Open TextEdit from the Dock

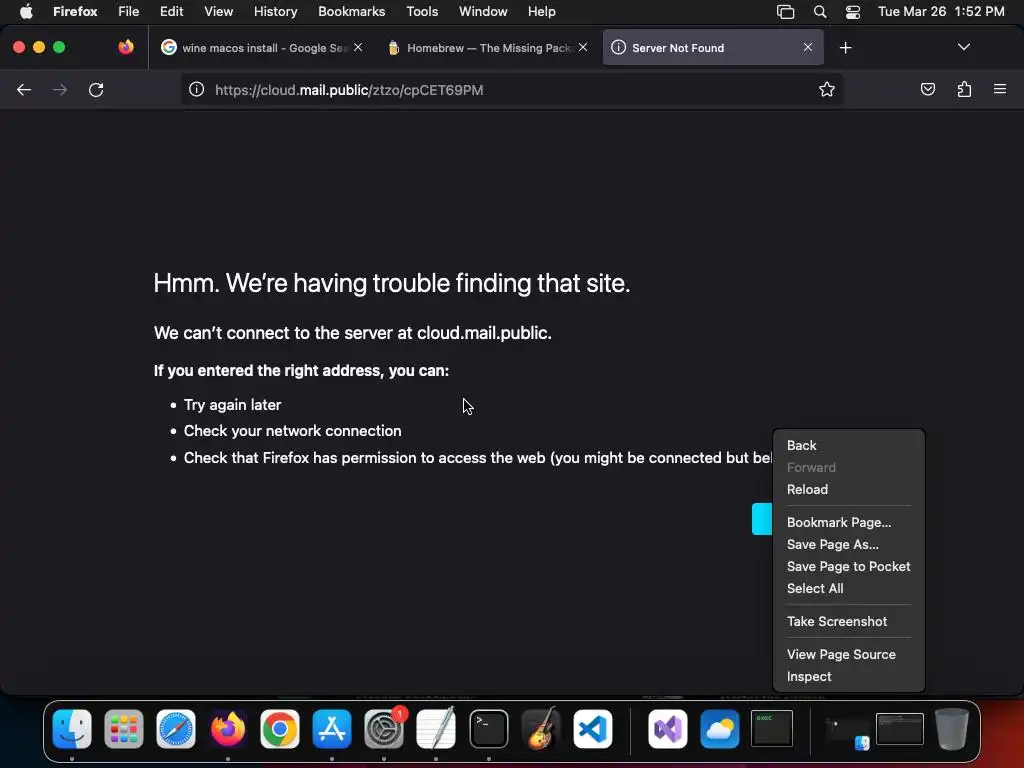point(436,729)
